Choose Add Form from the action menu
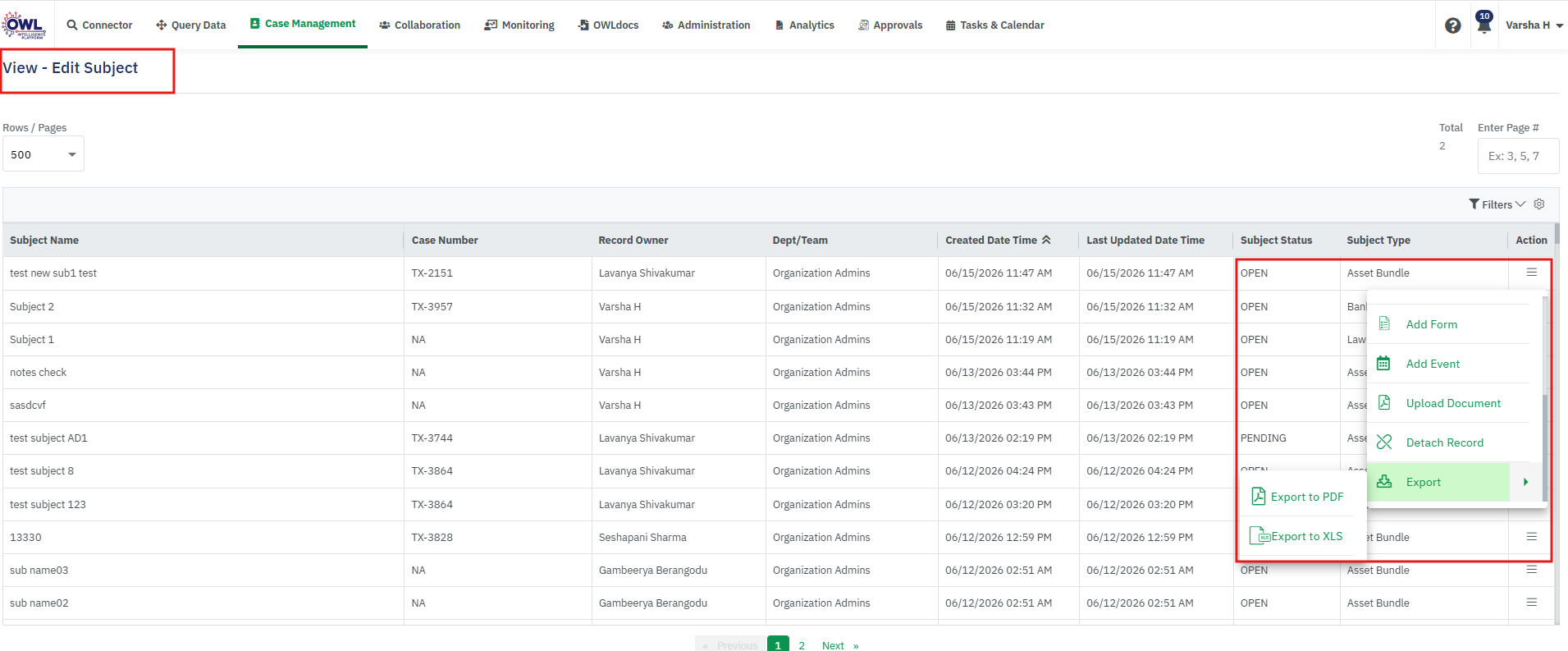Viewport: 1568px width, 651px height. 1431,324
